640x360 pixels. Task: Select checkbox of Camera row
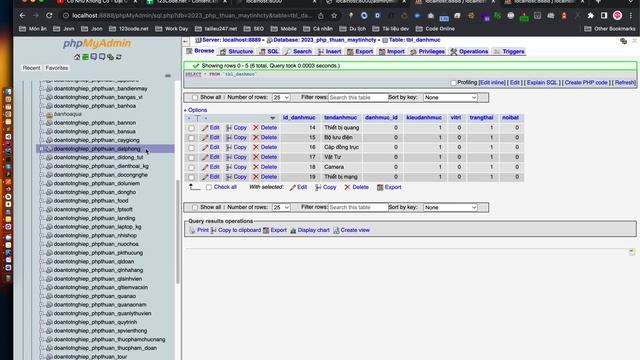(x=191, y=167)
